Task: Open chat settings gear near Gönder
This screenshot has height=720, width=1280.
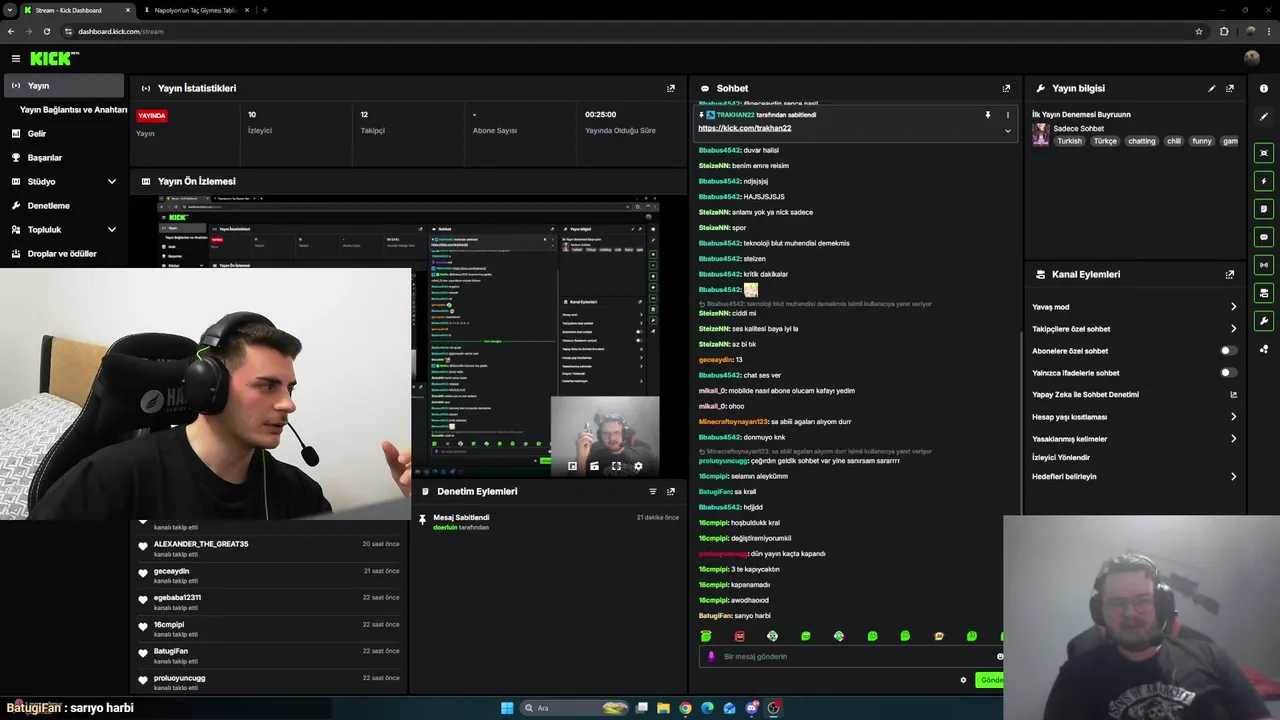Action: point(963,680)
